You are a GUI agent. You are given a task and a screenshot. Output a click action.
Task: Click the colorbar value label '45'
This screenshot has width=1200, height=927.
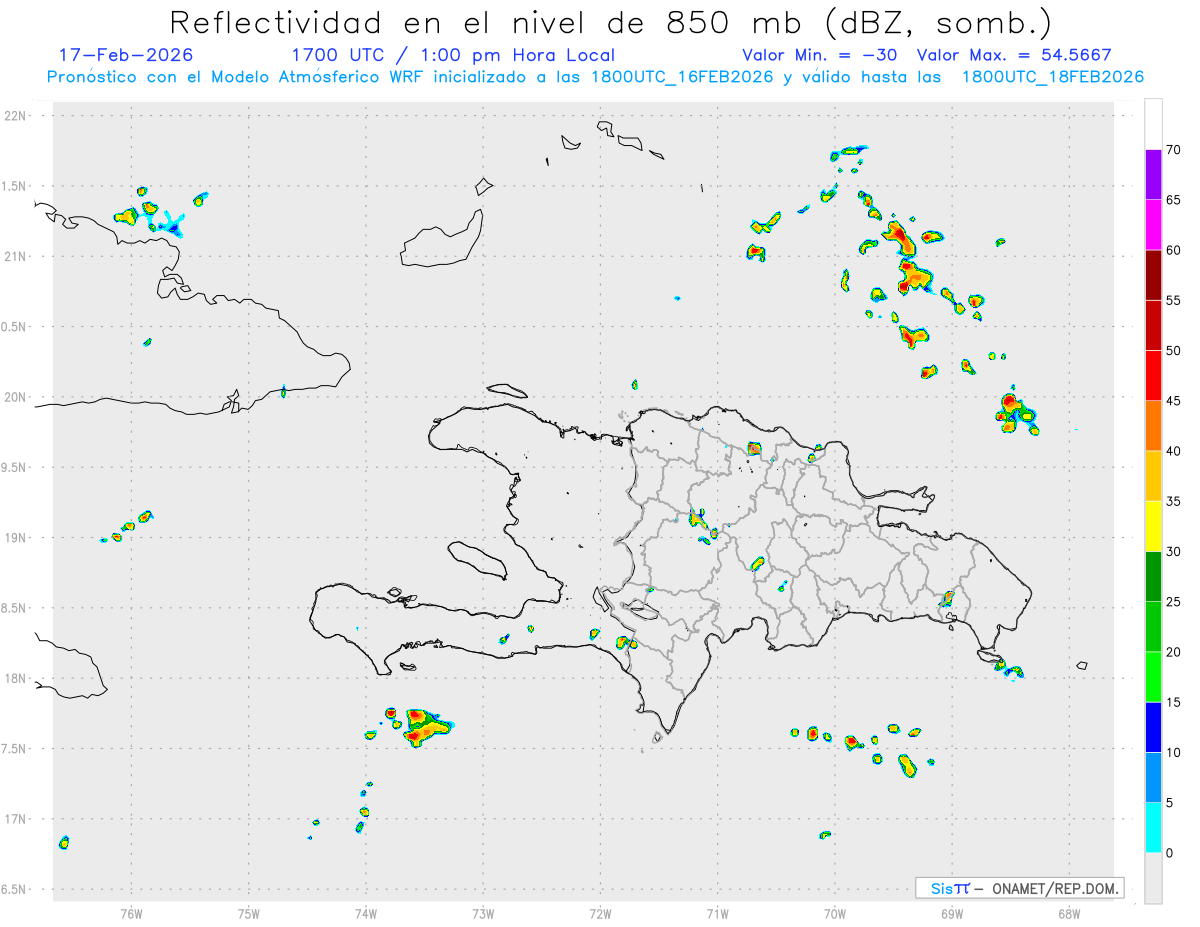(x=1174, y=401)
